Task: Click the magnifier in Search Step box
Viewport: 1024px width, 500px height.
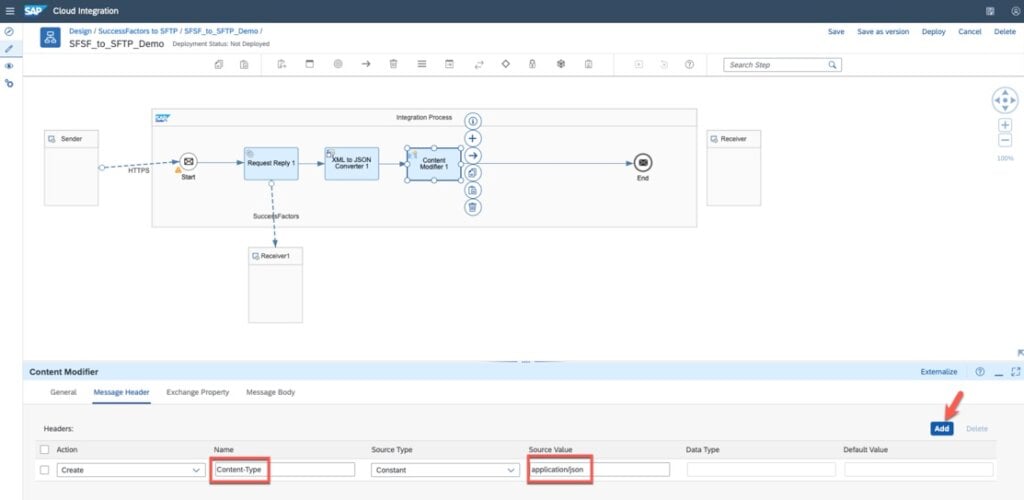Action: (x=832, y=65)
